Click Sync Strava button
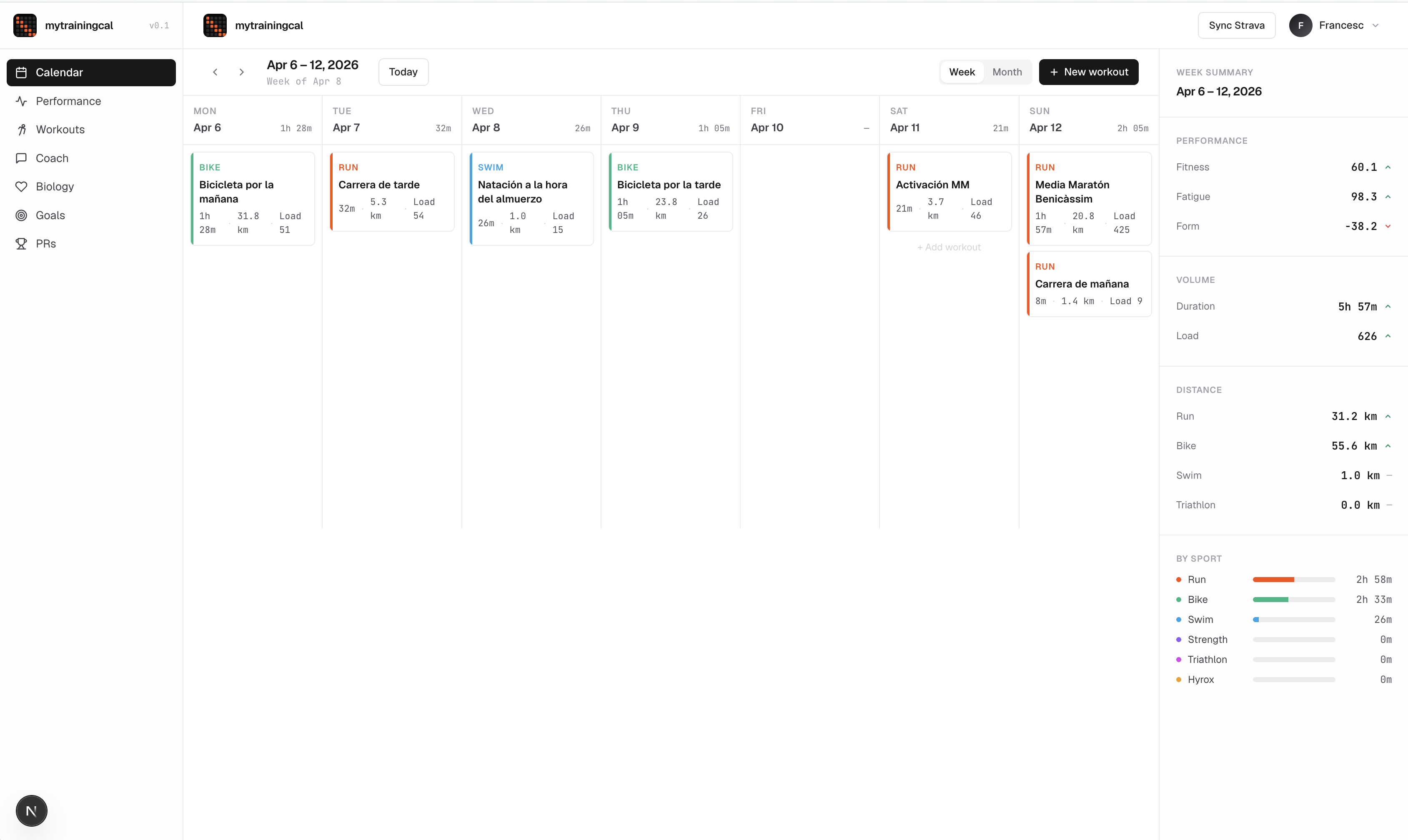The width and height of the screenshot is (1408, 840). click(x=1236, y=25)
